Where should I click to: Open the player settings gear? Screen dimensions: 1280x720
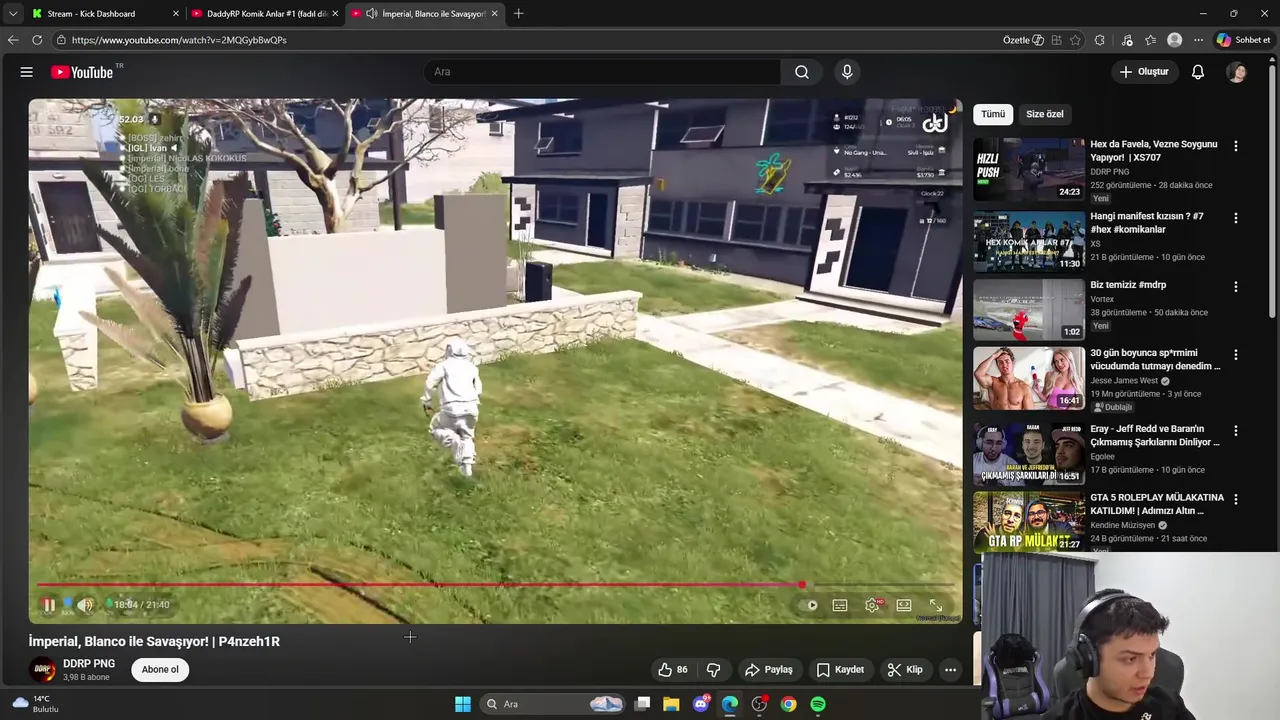click(872, 605)
